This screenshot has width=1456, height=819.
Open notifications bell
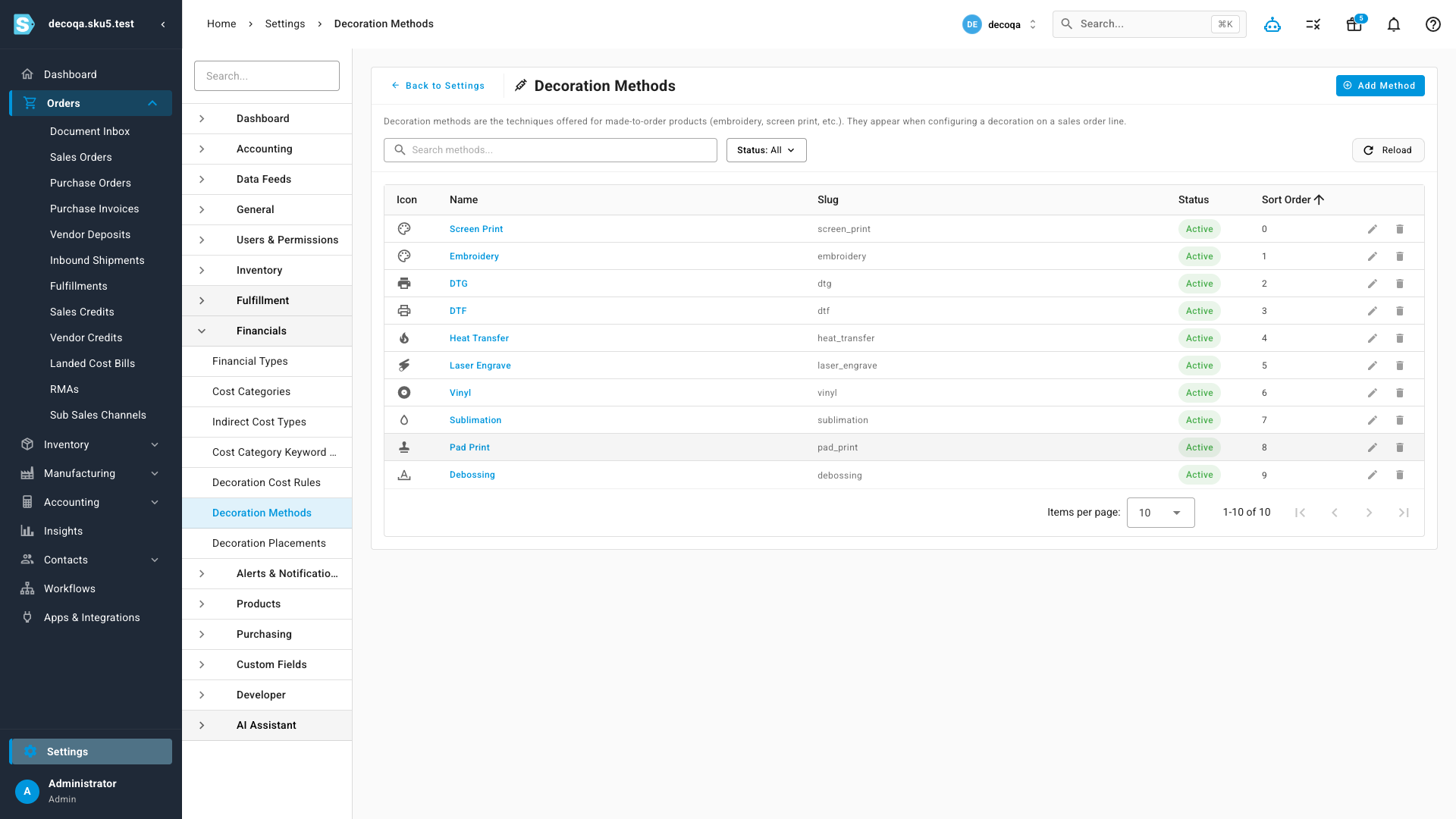(x=1394, y=24)
